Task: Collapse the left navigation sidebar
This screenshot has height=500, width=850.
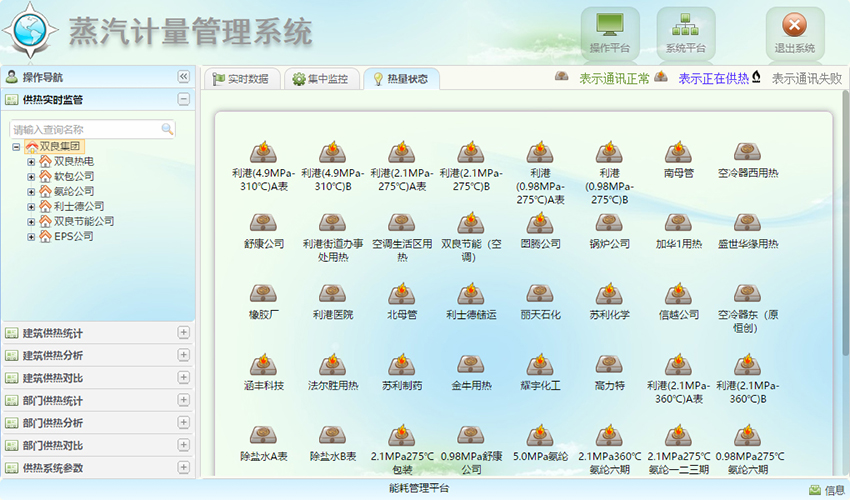Action: (x=183, y=77)
